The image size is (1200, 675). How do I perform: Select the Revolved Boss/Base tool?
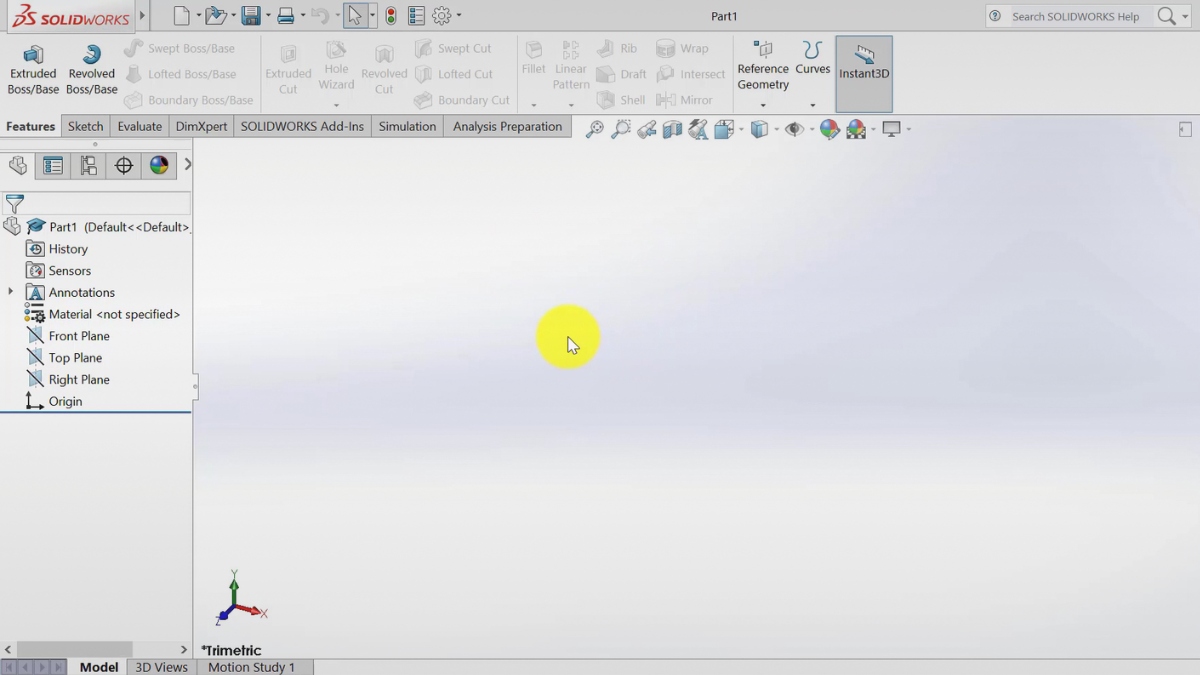[x=92, y=70]
